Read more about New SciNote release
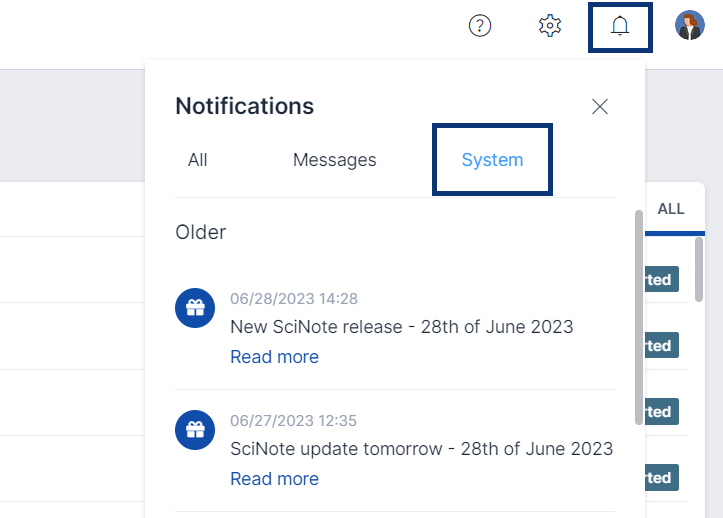Viewport: 723px width, 518px height. tap(274, 357)
